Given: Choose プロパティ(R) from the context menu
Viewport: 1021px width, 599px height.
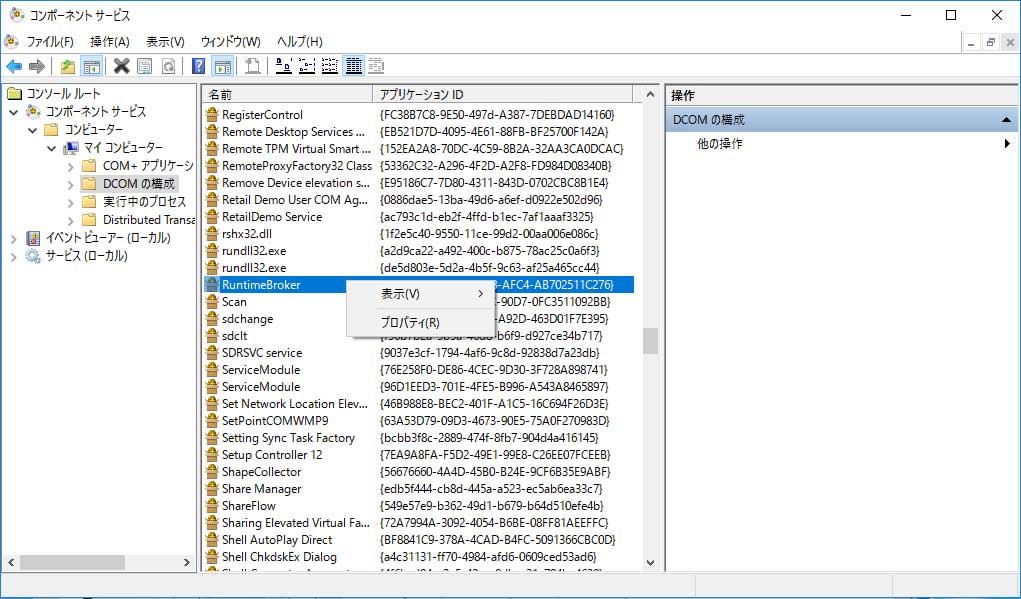Looking at the screenshot, I should pyautogui.click(x=410, y=323).
